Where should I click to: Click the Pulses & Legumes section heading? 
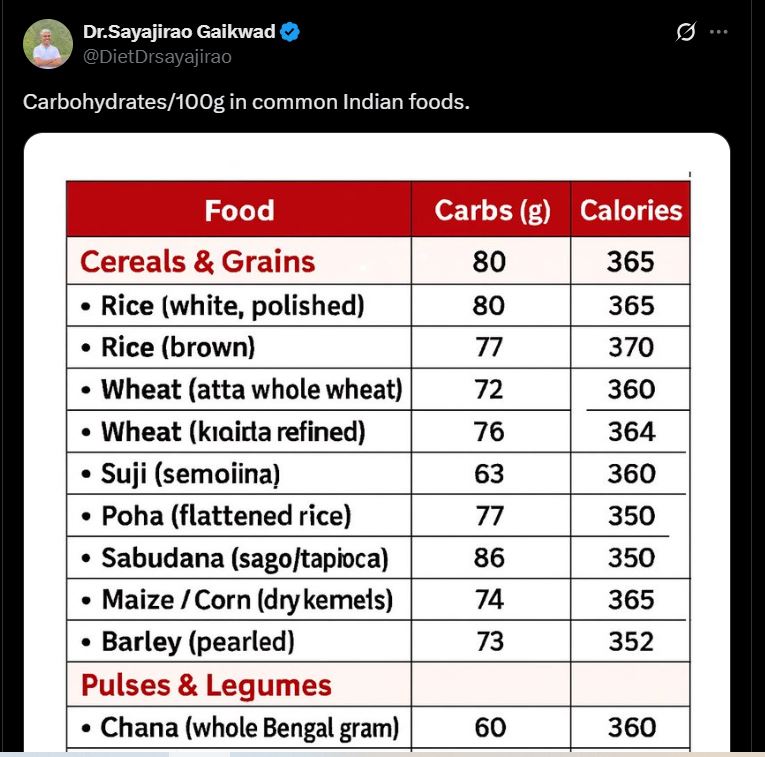(206, 686)
